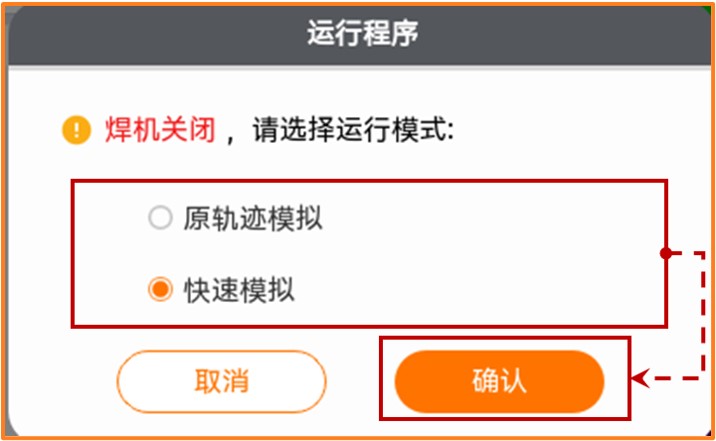
Task: Click the orange filled dot of the selected radio
Action: [160, 289]
